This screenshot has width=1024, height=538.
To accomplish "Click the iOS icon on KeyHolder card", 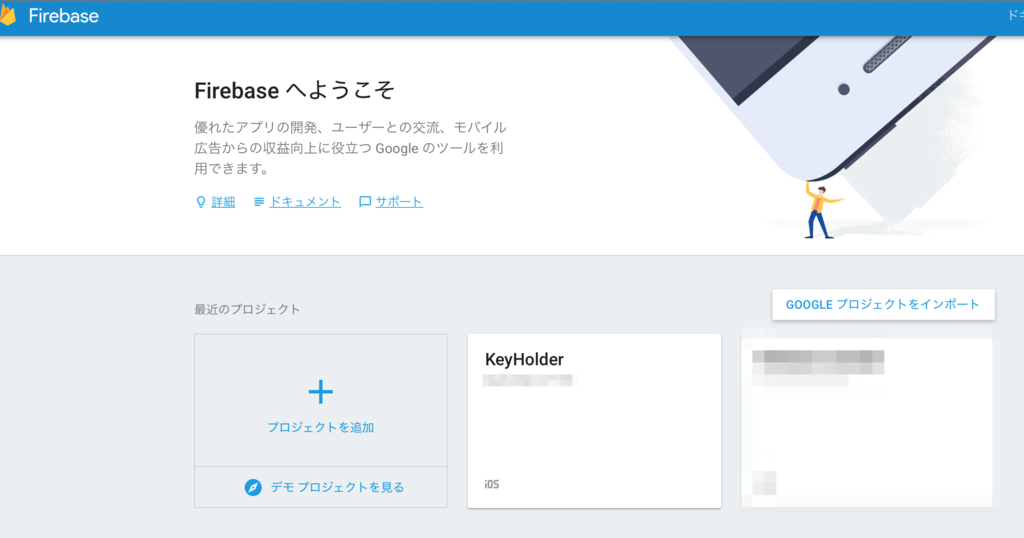I will pos(492,484).
